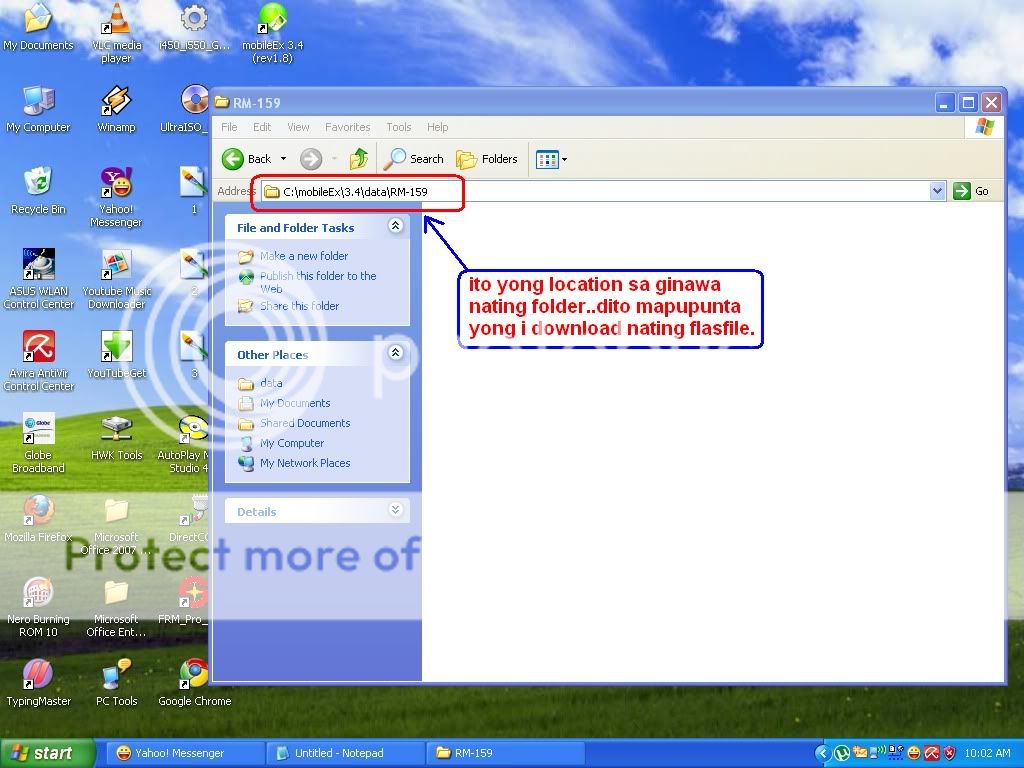Toggle the Folders pane button

(x=487, y=159)
